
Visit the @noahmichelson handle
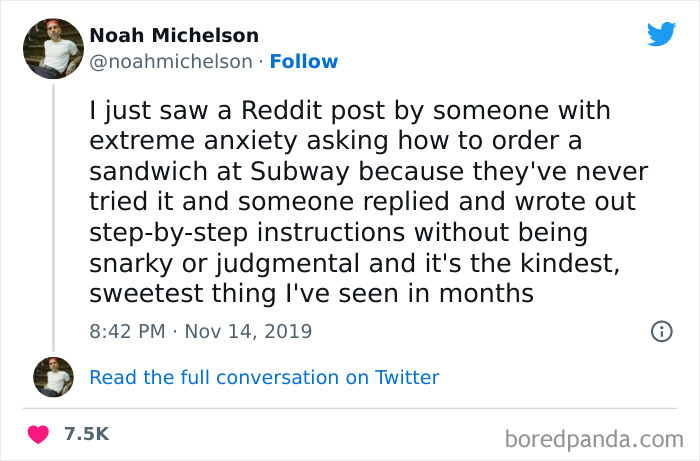(x=171, y=62)
